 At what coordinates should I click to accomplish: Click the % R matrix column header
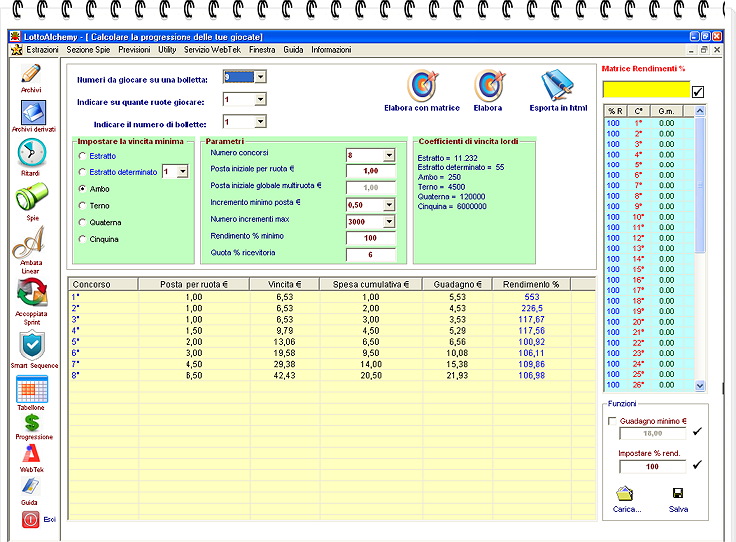(x=615, y=111)
